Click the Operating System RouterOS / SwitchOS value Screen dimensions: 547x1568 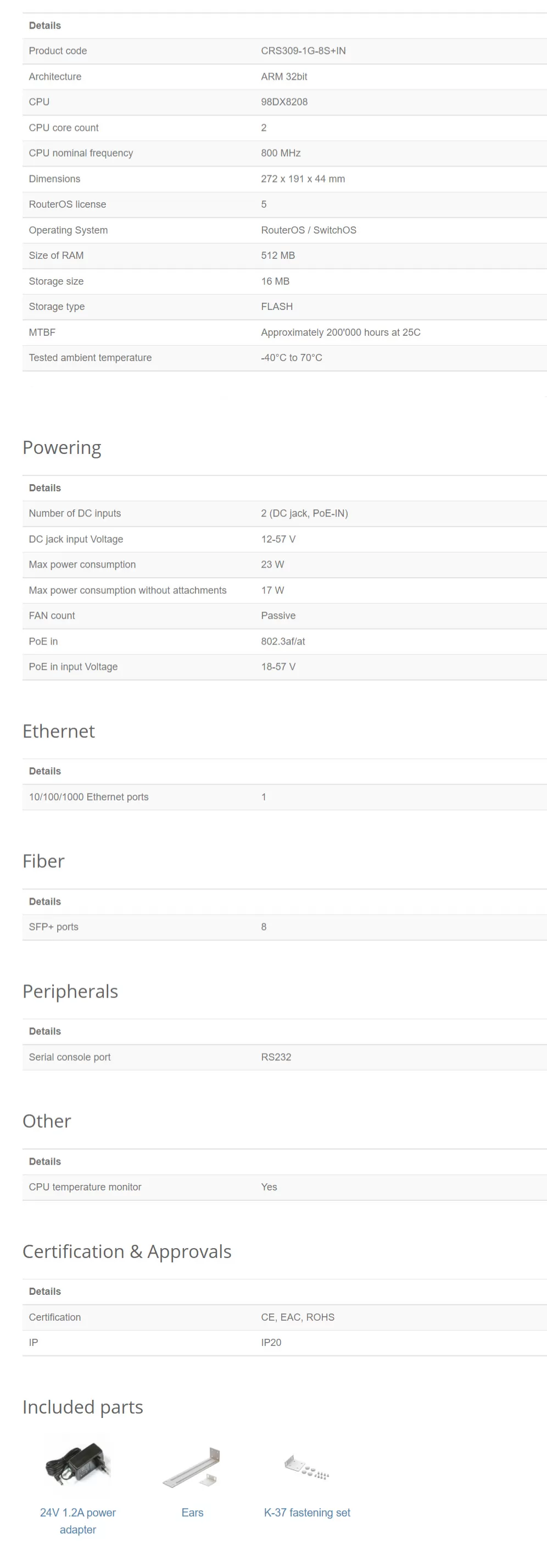coord(309,230)
